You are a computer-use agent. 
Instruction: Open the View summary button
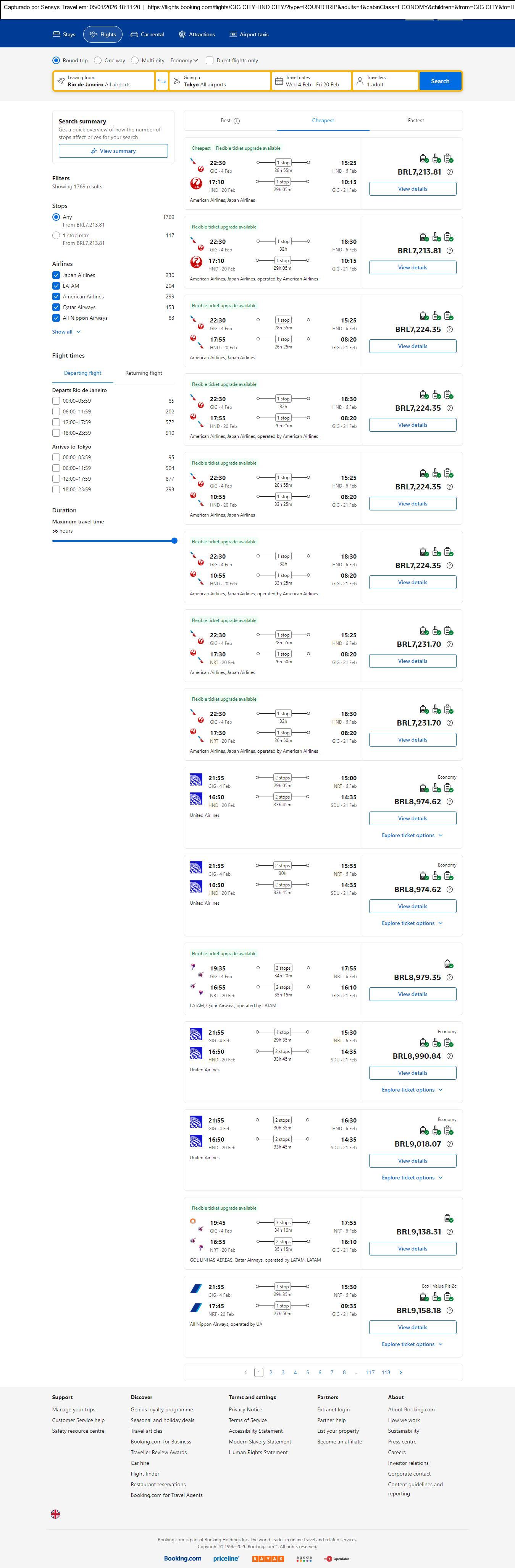[x=113, y=151]
